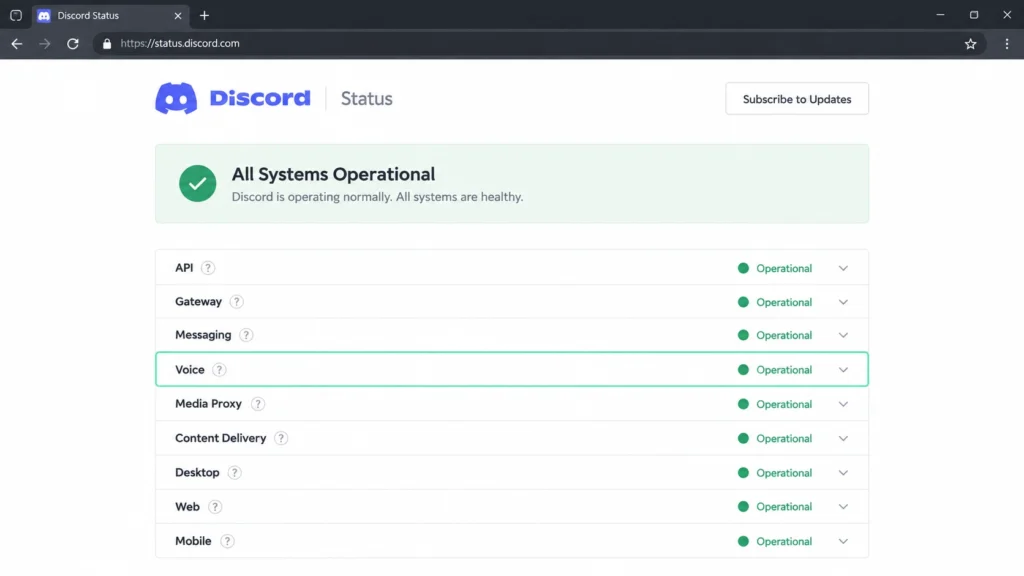Click the tab search icon at top left
Viewport: 1024px width, 576px height.
click(x=16, y=15)
